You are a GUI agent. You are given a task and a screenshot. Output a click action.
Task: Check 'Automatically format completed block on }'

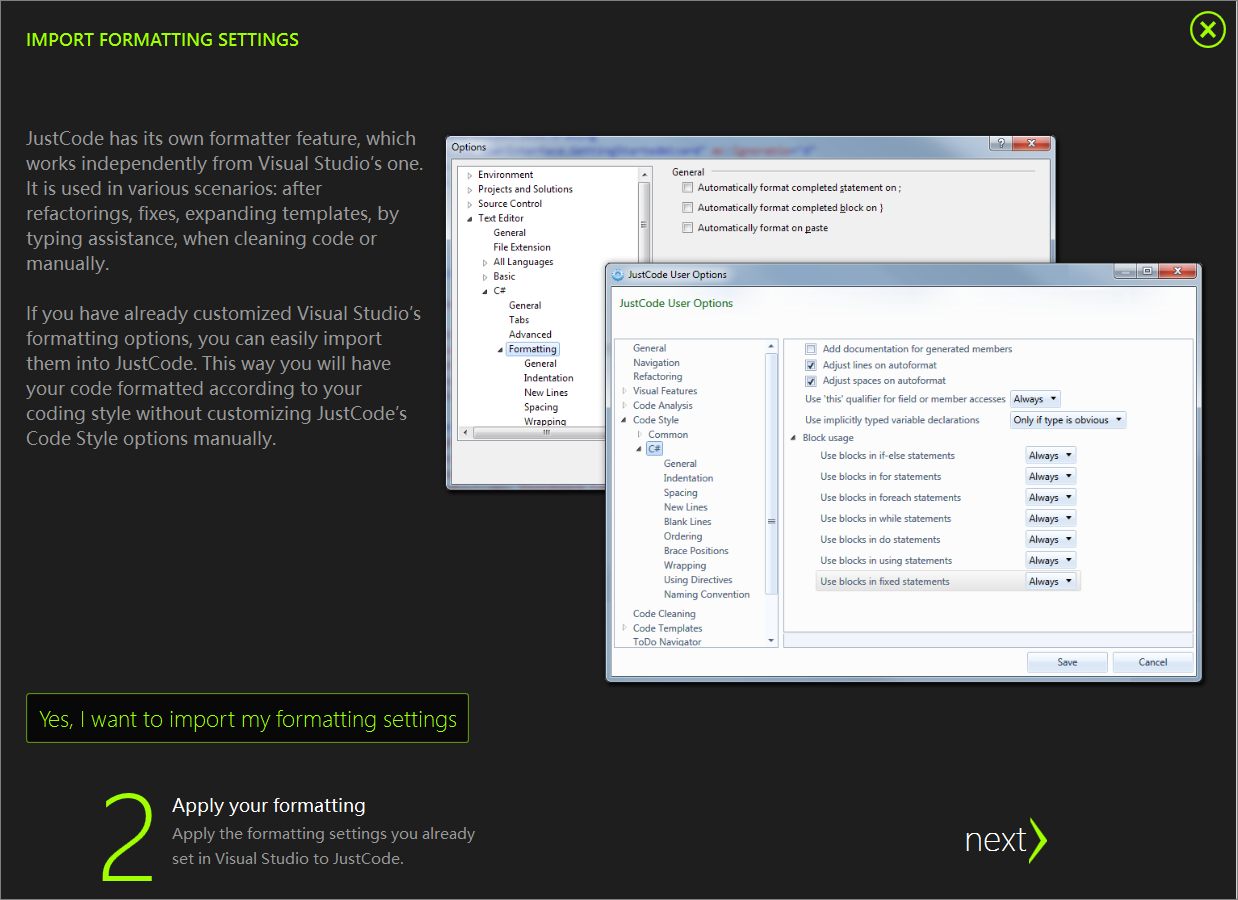pyautogui.click(x=687, y=207)
